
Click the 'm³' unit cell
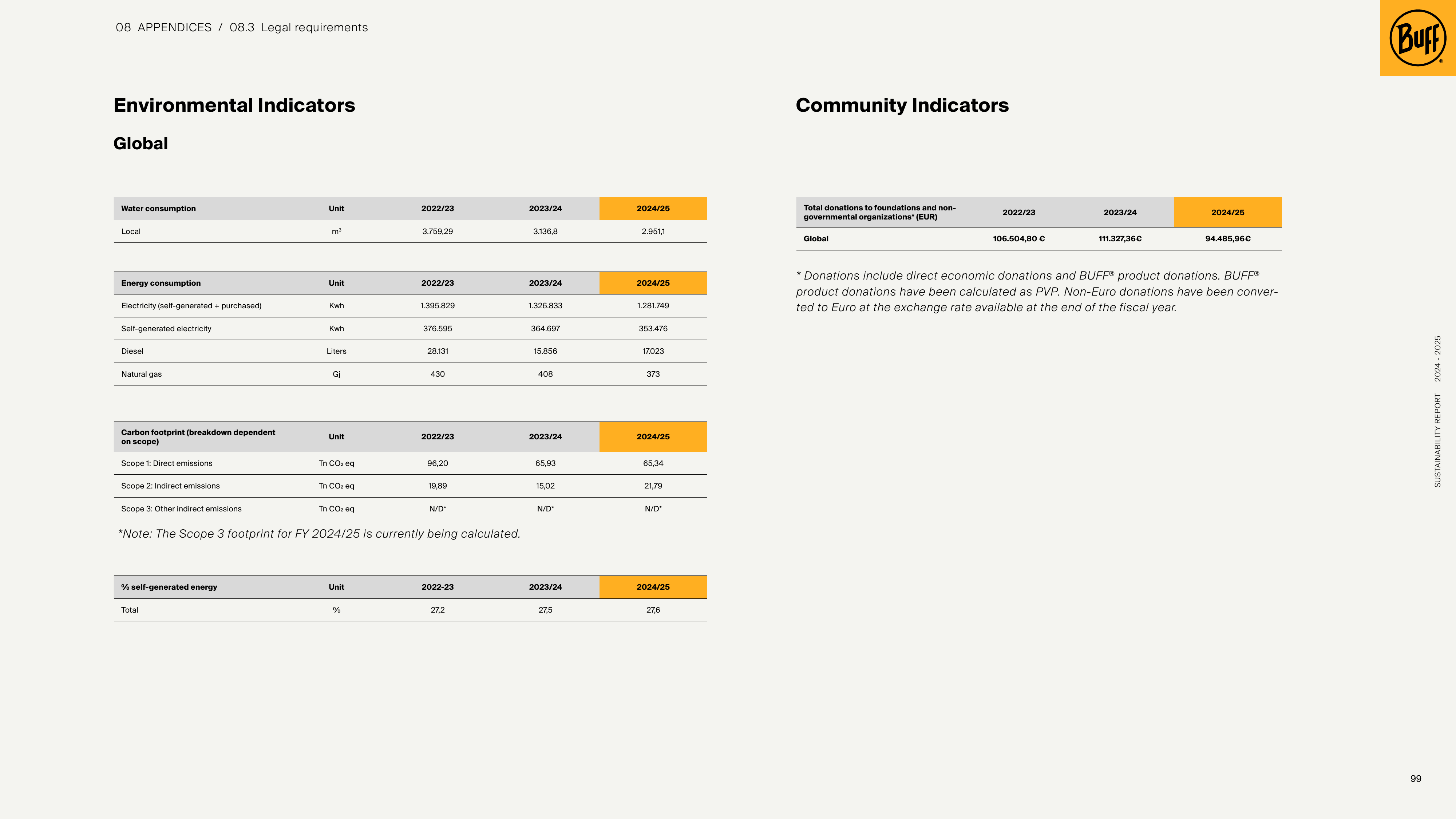[336, 232]
